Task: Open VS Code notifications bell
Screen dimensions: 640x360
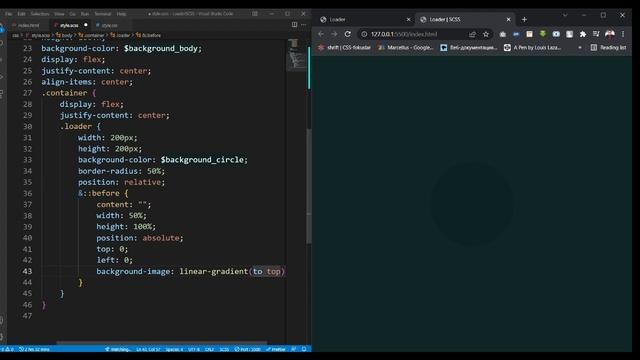Action: pos(304,349)
